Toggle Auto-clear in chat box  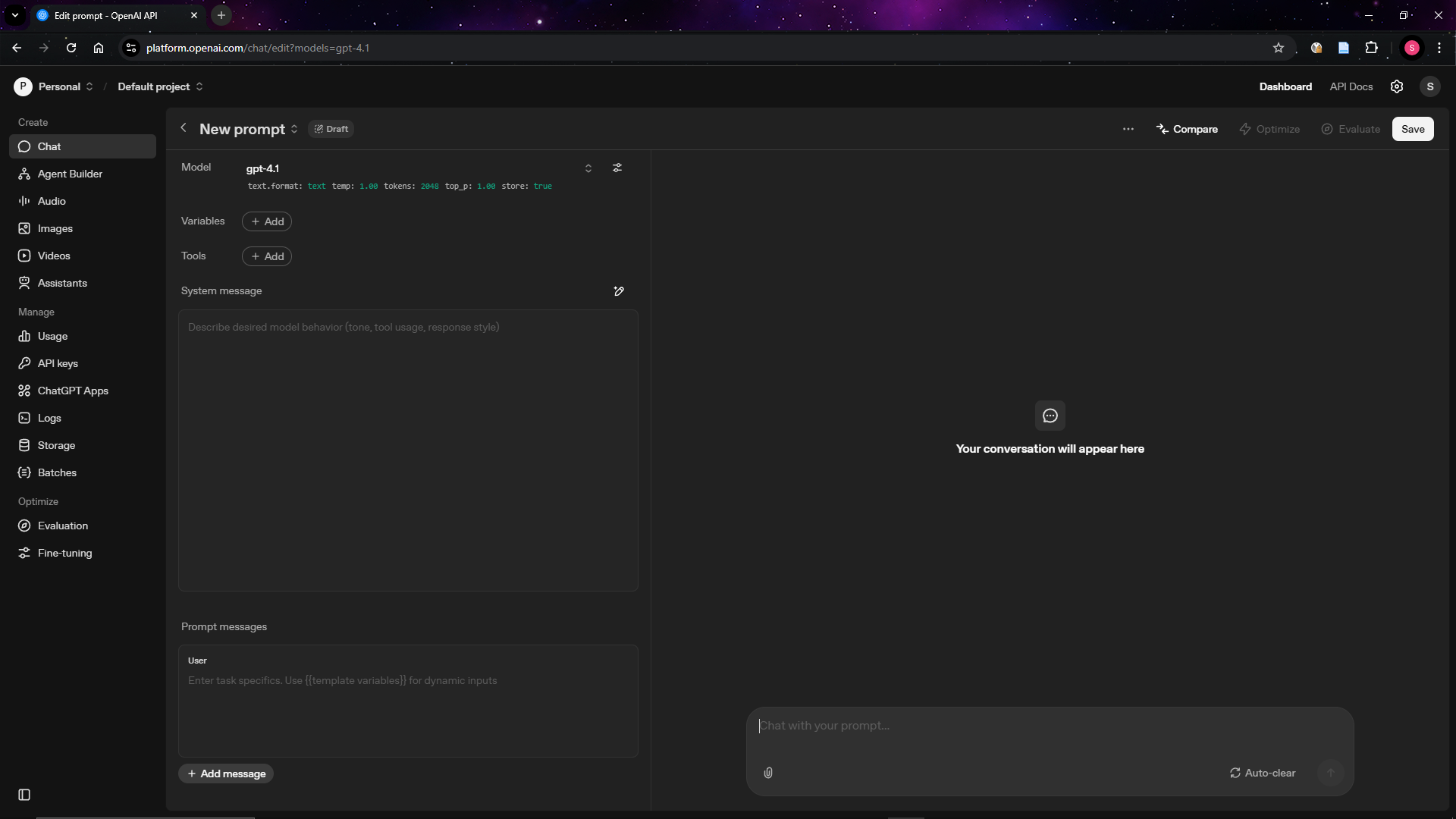click(x=1263, y=773)
